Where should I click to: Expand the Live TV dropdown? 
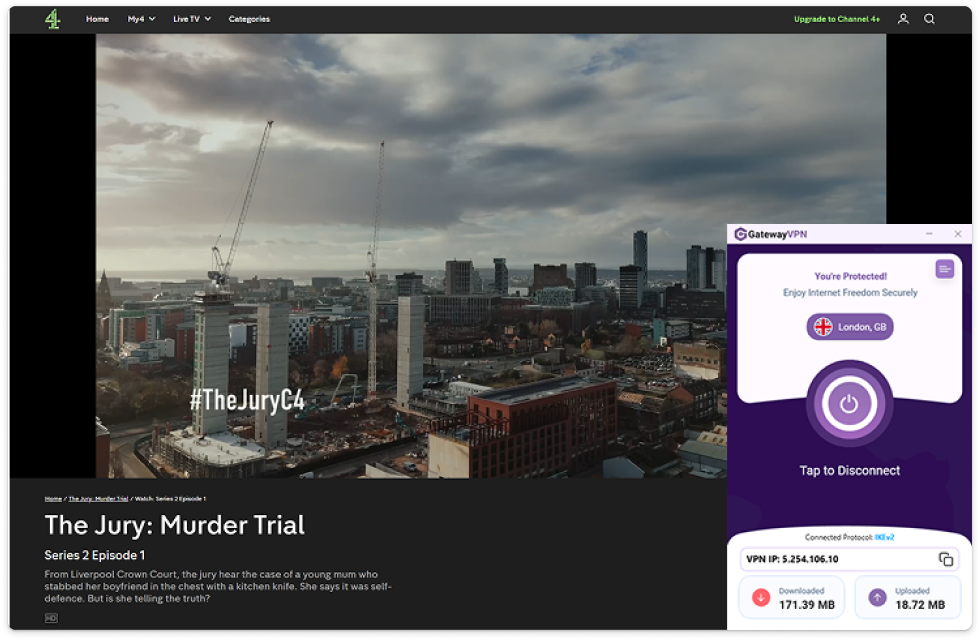[190, 18]
